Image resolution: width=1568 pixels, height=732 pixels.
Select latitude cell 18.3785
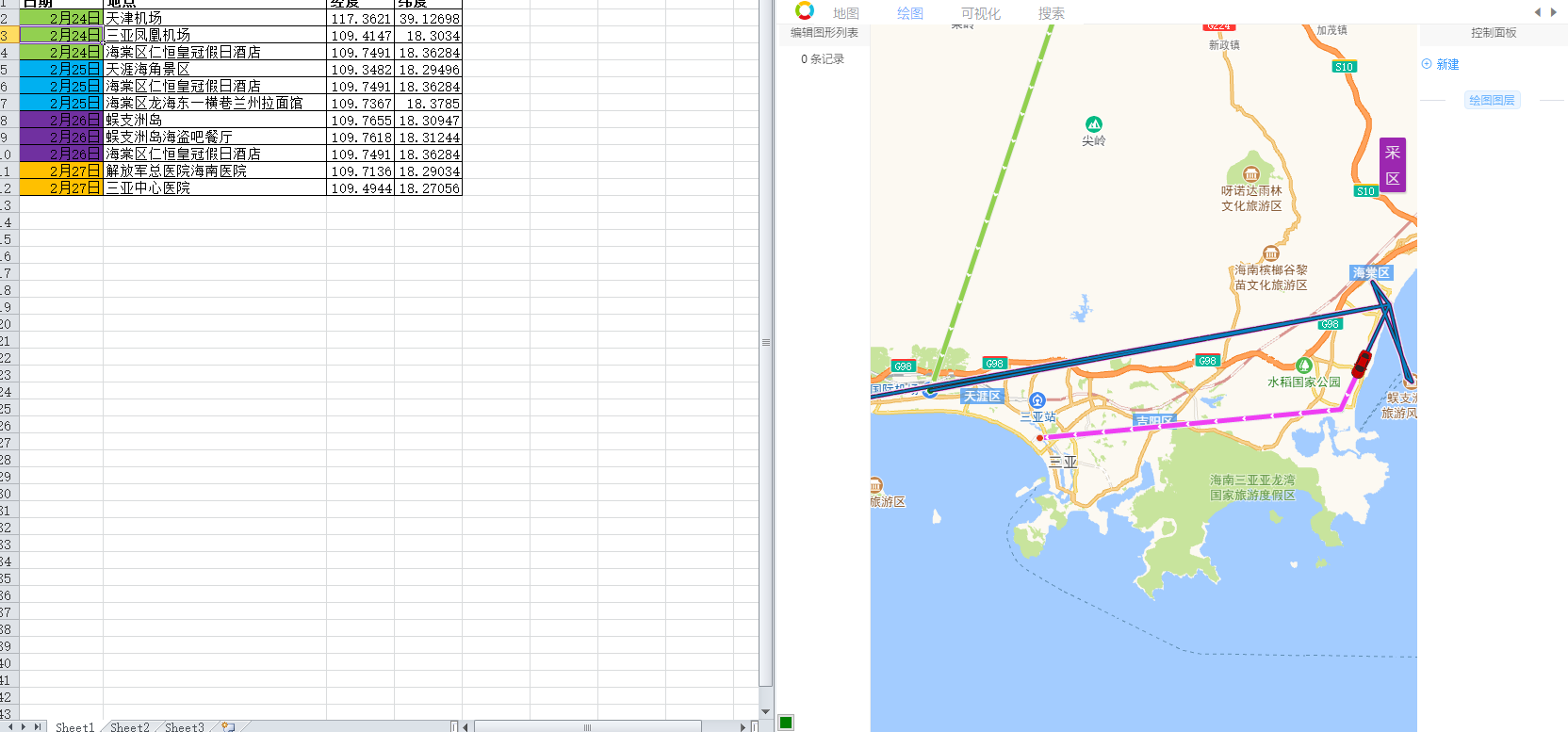tap(428, 103)
